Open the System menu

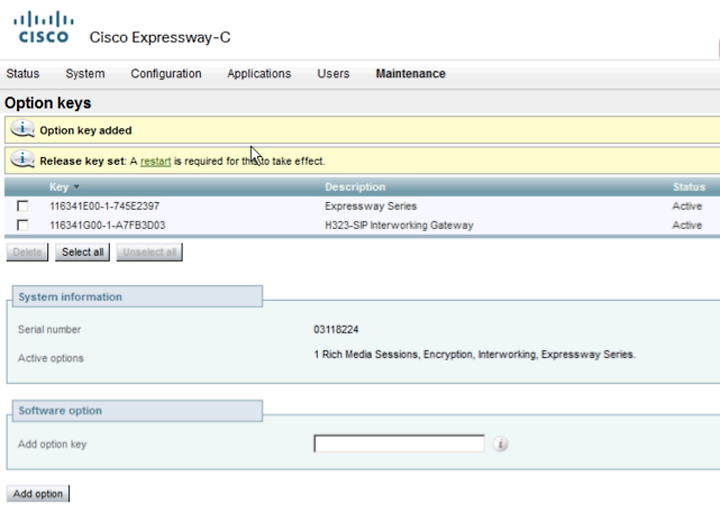85,73
